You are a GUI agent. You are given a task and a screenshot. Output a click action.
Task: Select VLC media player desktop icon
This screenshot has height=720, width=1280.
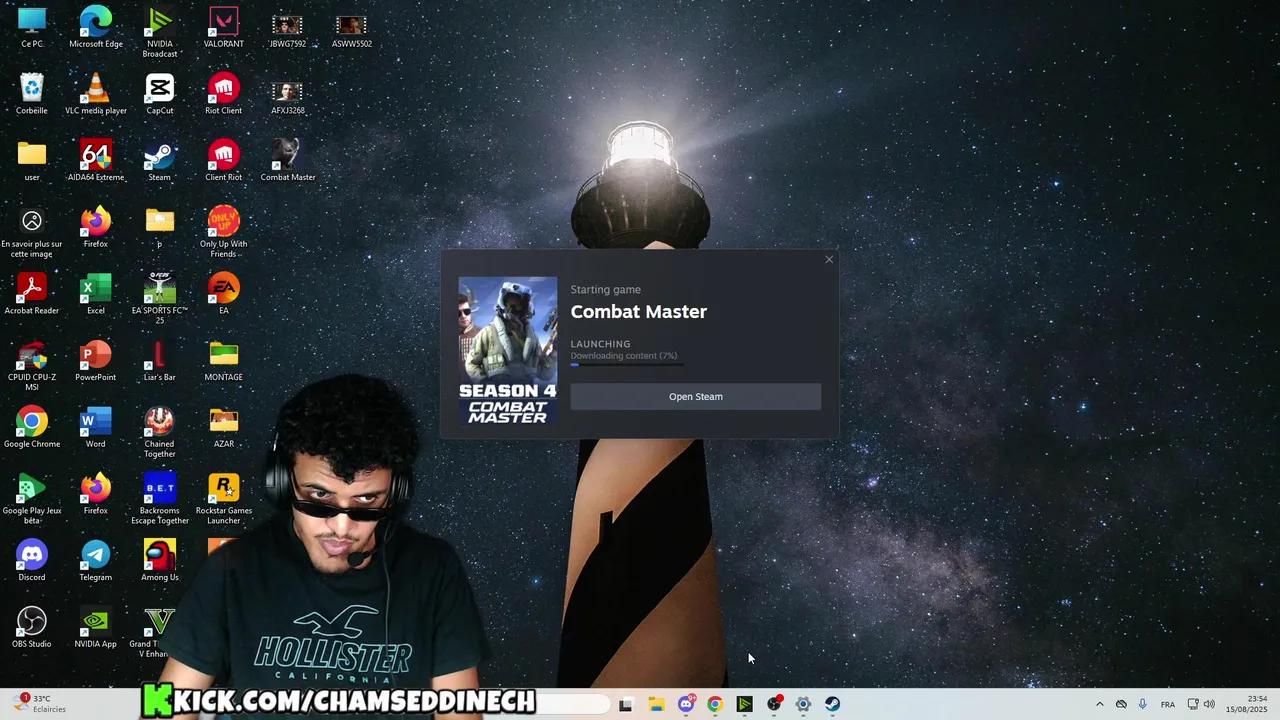pyautogui.click(x=96, y=95)
